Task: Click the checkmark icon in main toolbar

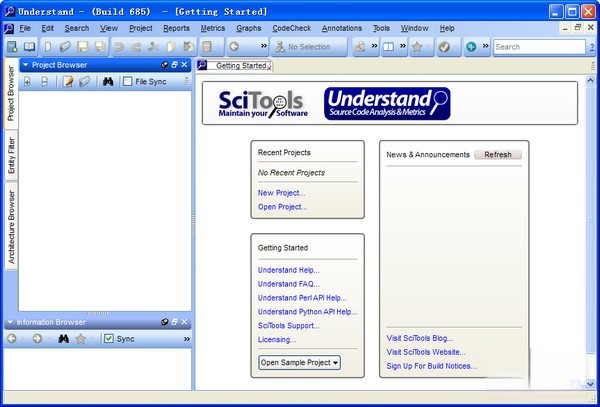Action: (x=443, y=46)
